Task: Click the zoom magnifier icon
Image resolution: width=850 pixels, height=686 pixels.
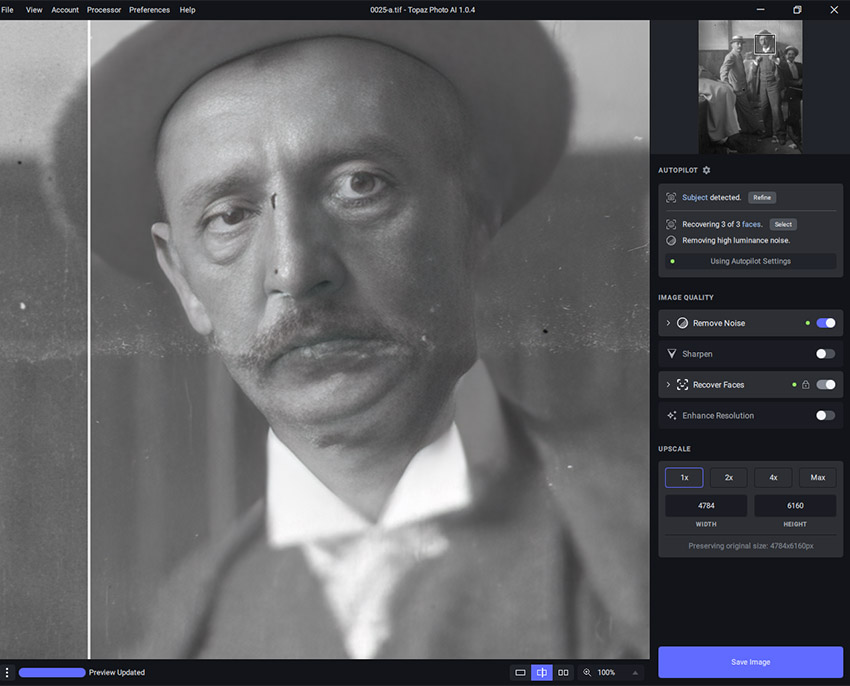Action: tap(587, 673)
